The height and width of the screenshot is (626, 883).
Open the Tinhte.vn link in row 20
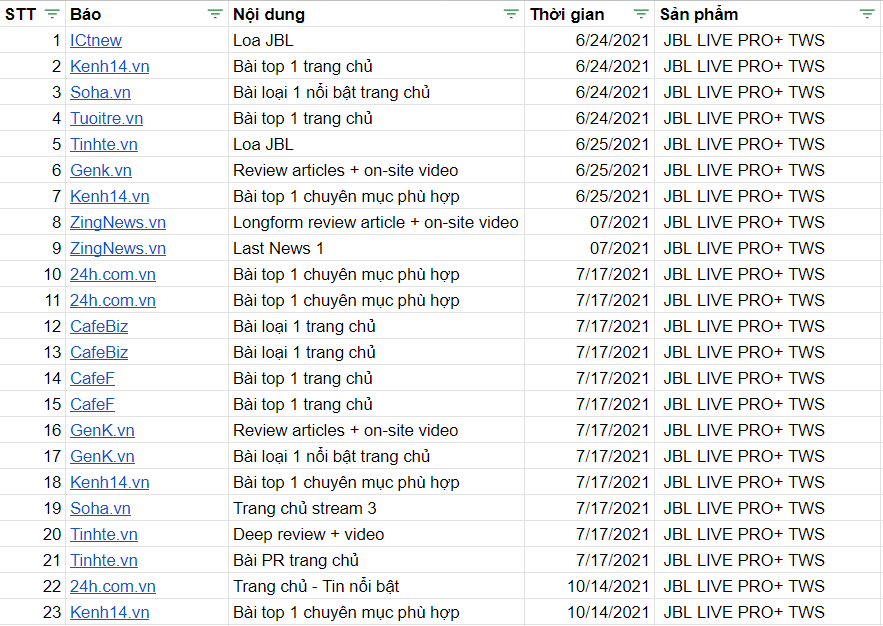tap(104, 534)
